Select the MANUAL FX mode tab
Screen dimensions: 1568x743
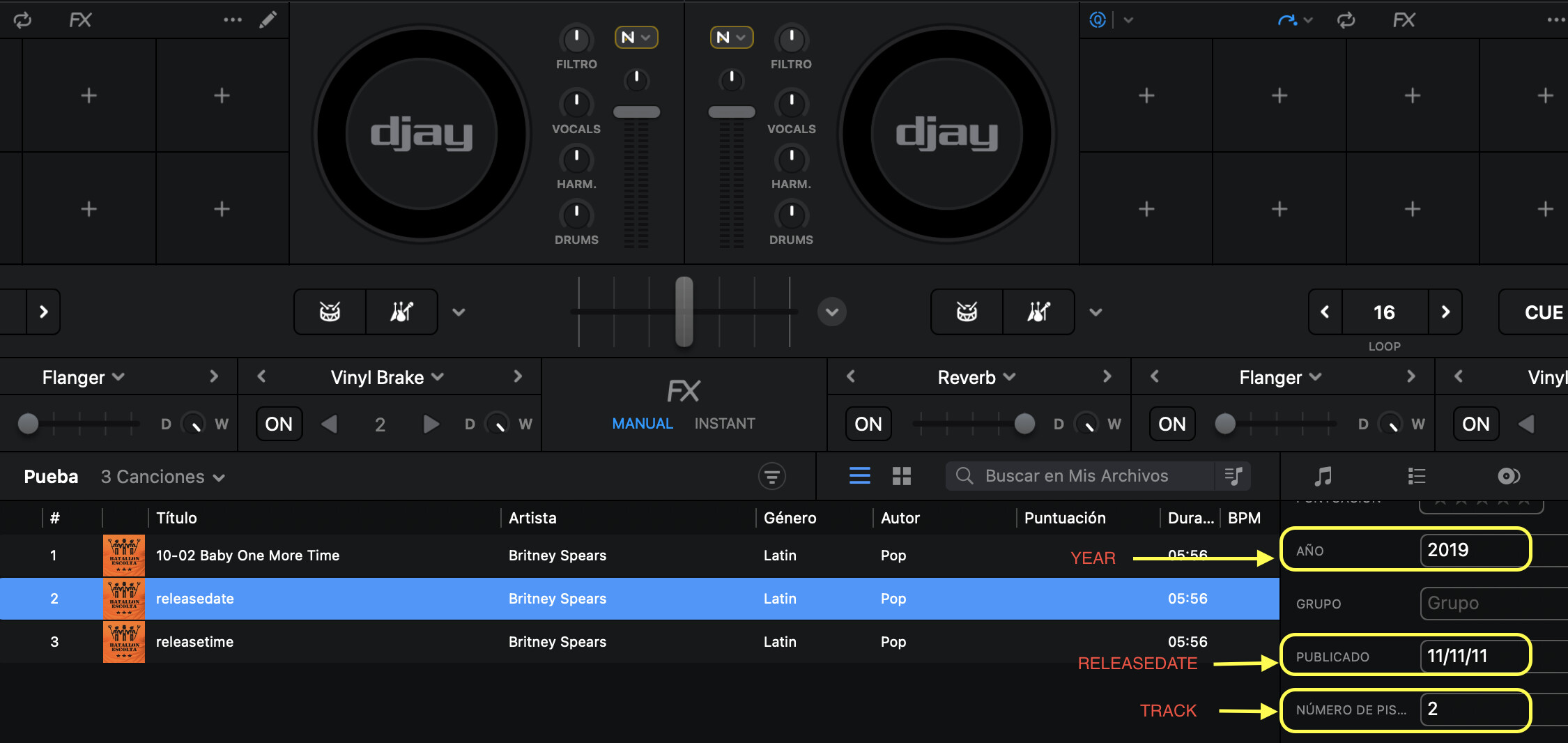[x=642, y=423]
